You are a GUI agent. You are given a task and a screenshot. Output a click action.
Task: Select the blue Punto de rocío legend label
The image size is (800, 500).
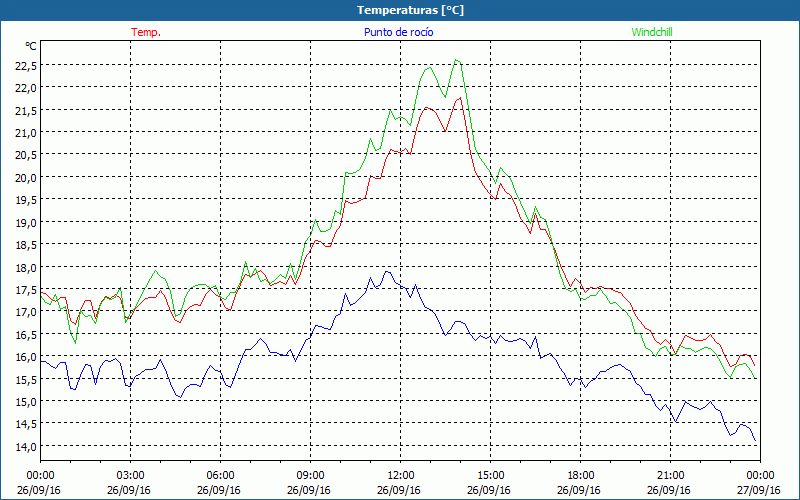coord(398,32)
